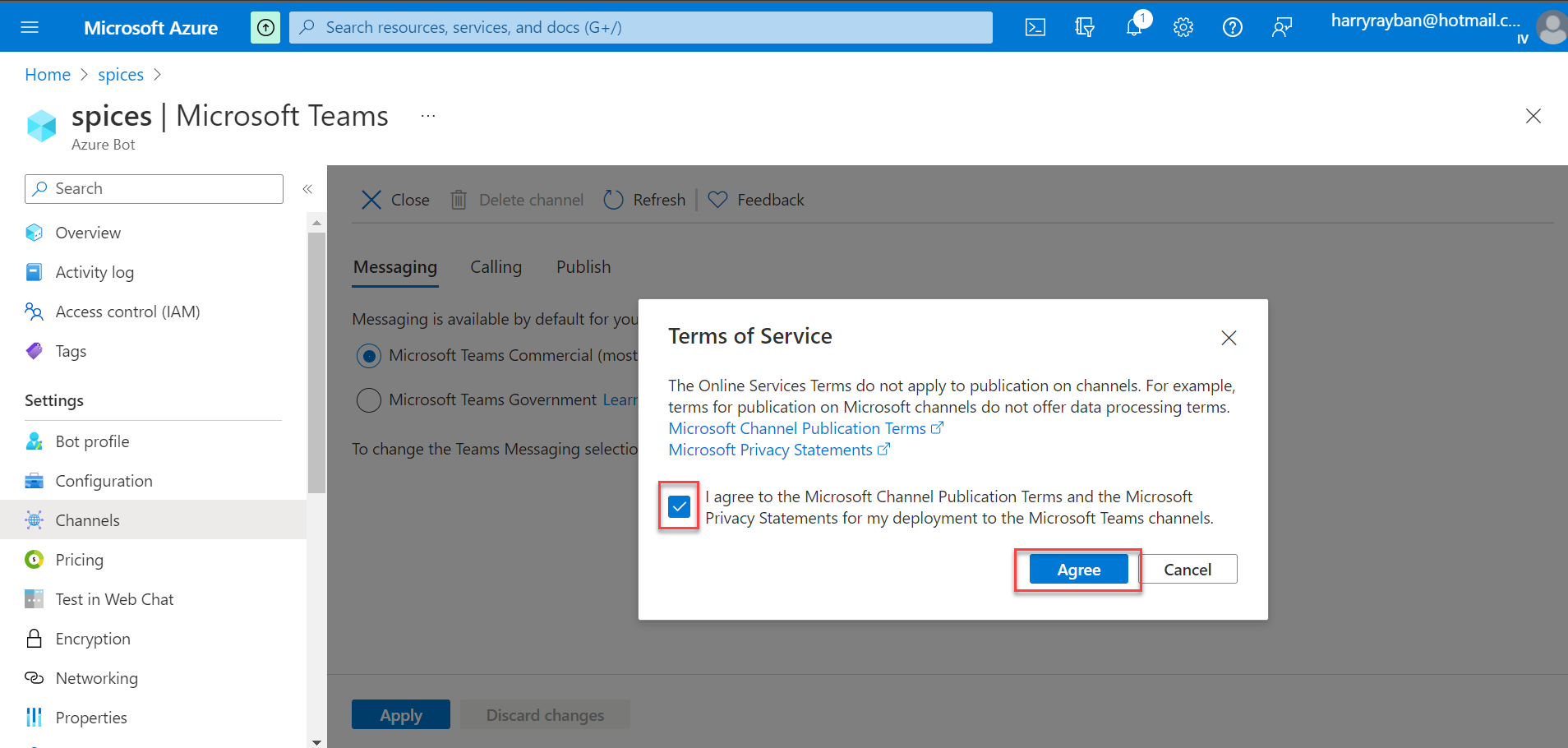Click Close in the channel toolbar
1568x748 pixels.
[395, 200]
